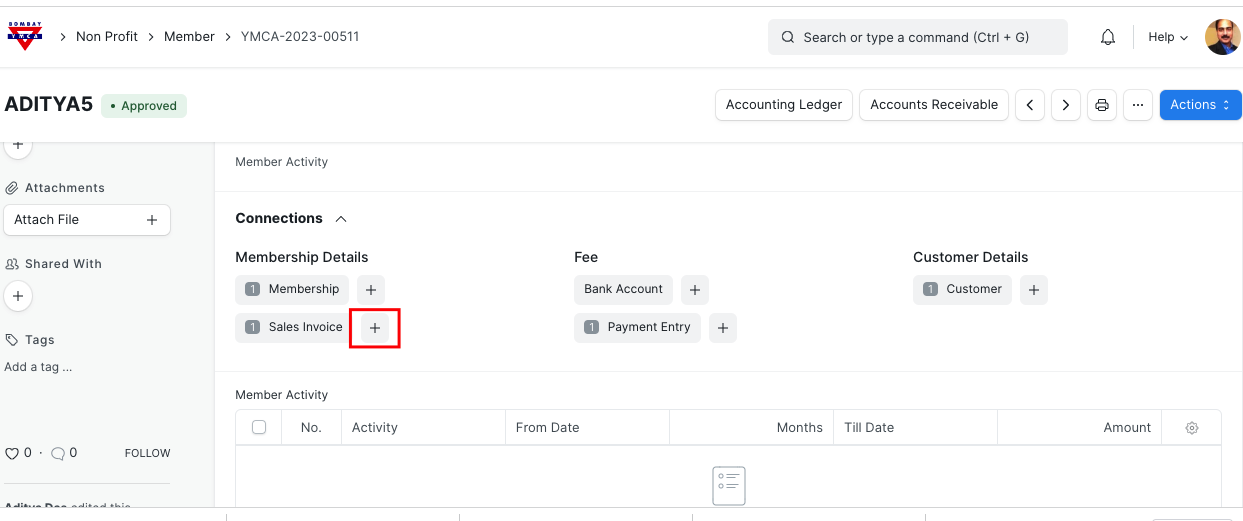Open the Actions dropdown

pos(1200,105)
